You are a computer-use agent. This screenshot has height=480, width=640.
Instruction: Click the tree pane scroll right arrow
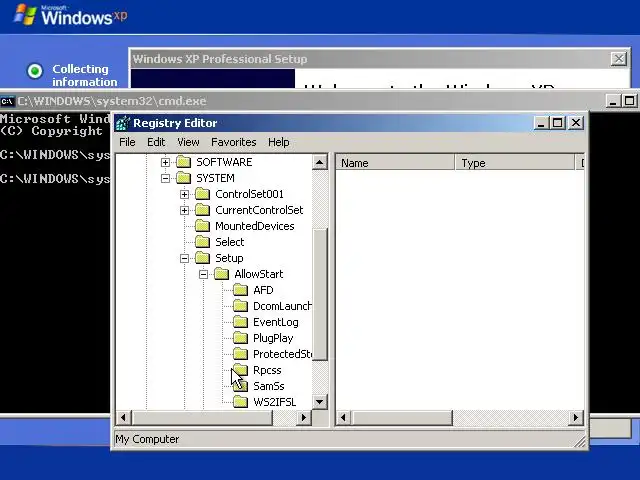(304, 418)
